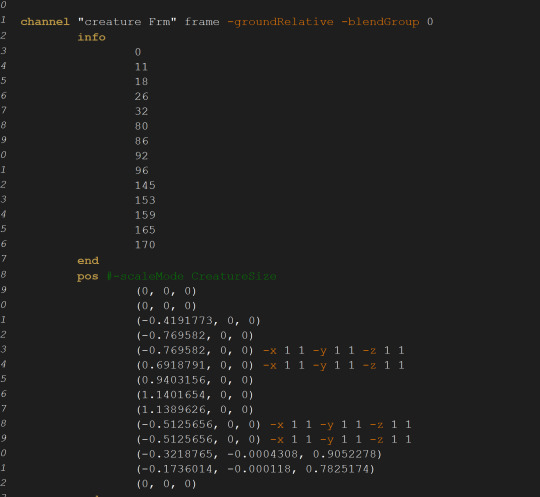Click the "creature Frm" string
The image size is (540, 497).
[x=127, y=22]
